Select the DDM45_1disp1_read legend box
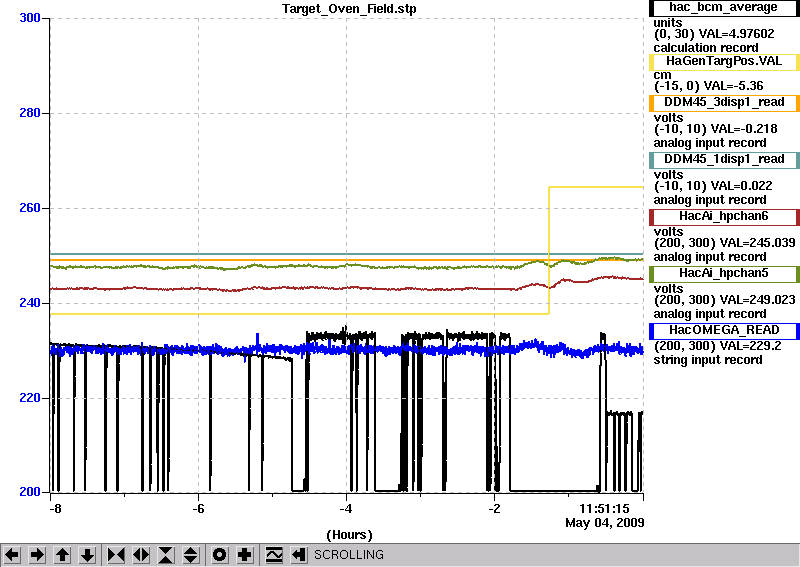800x567 pixels. pyautogui.click(x=724, y=160)
